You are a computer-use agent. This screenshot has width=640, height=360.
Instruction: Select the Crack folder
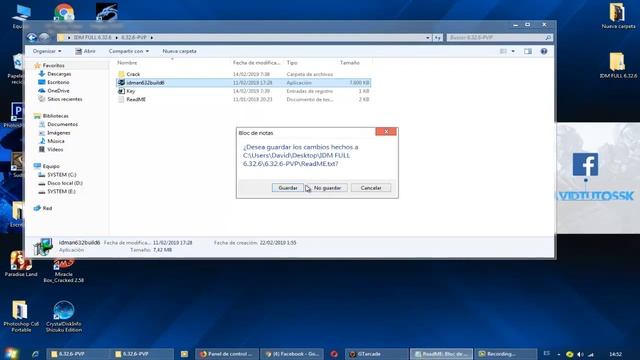[x=133, y=74]
